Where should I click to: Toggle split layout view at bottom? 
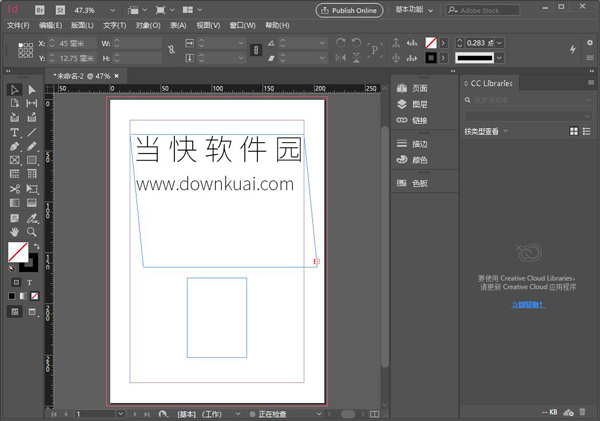click(375, 414)
